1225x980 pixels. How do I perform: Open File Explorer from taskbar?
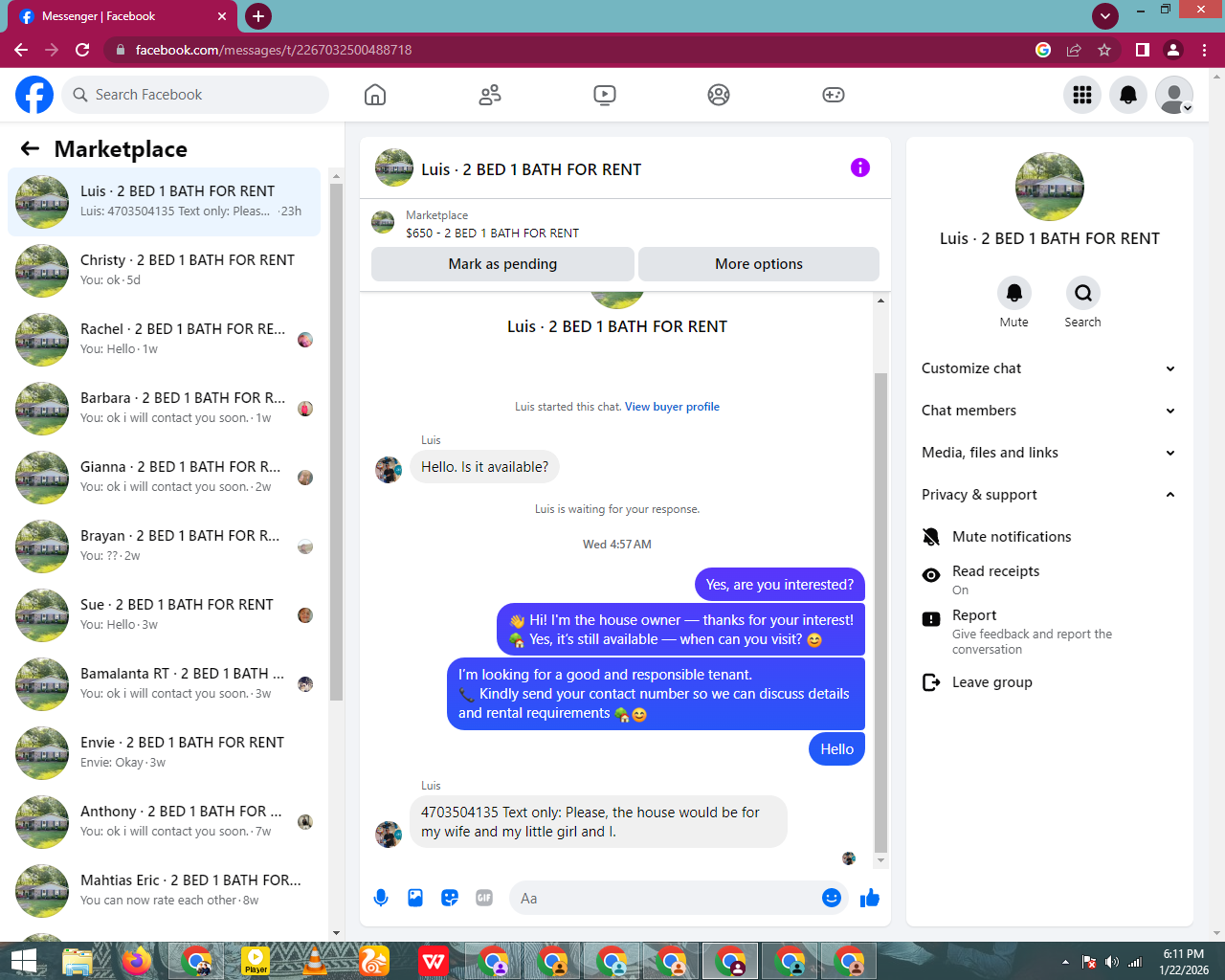(78, 961)
